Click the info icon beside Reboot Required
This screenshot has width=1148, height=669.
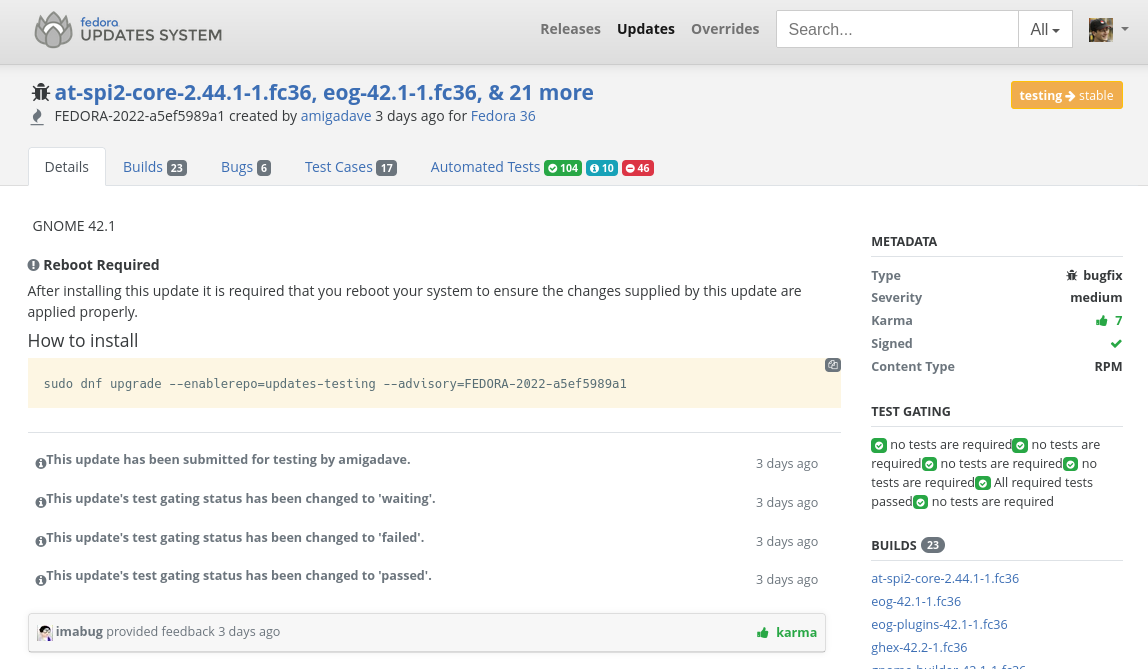click(33, 264)
